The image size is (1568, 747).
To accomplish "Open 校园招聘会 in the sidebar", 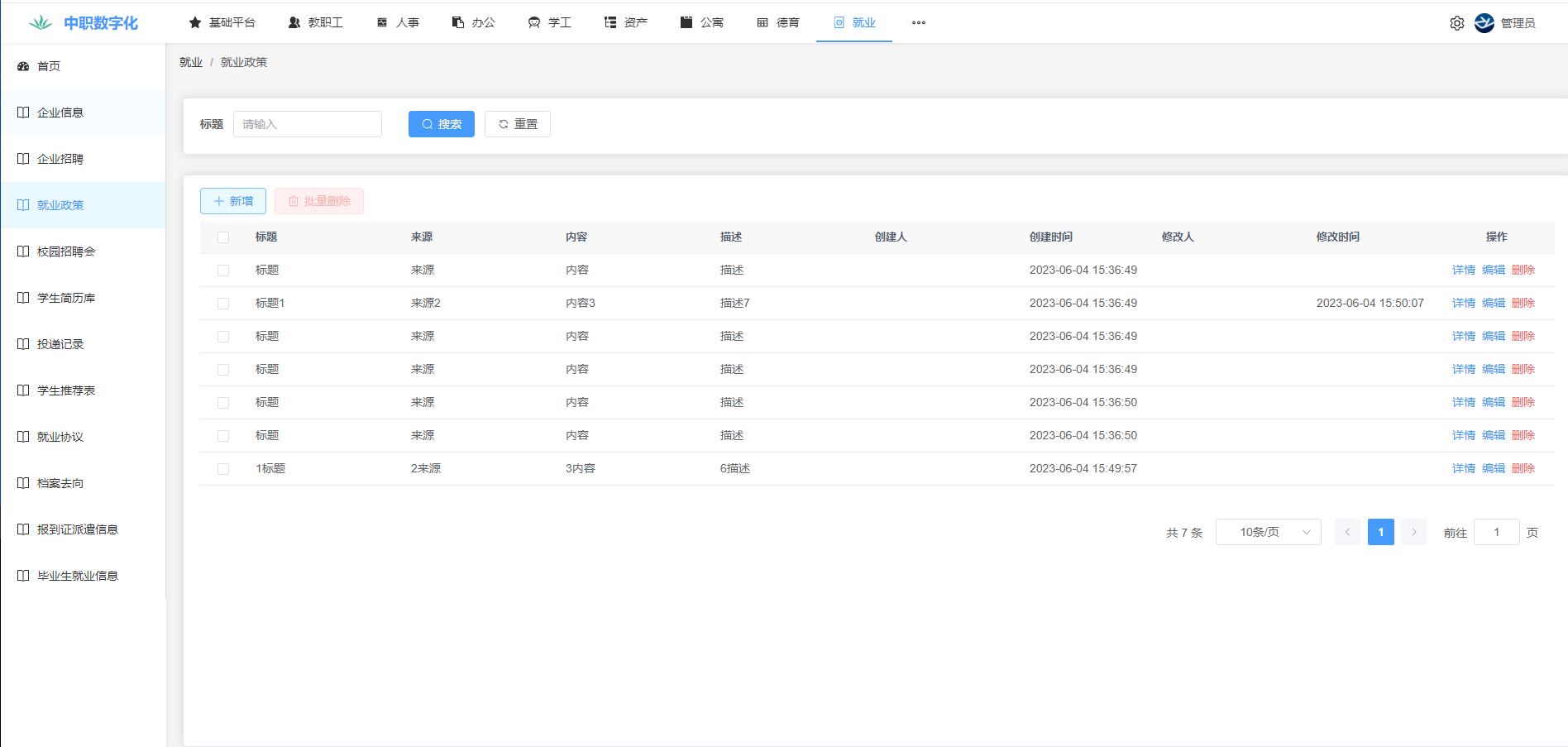I will tap(66, 251).
